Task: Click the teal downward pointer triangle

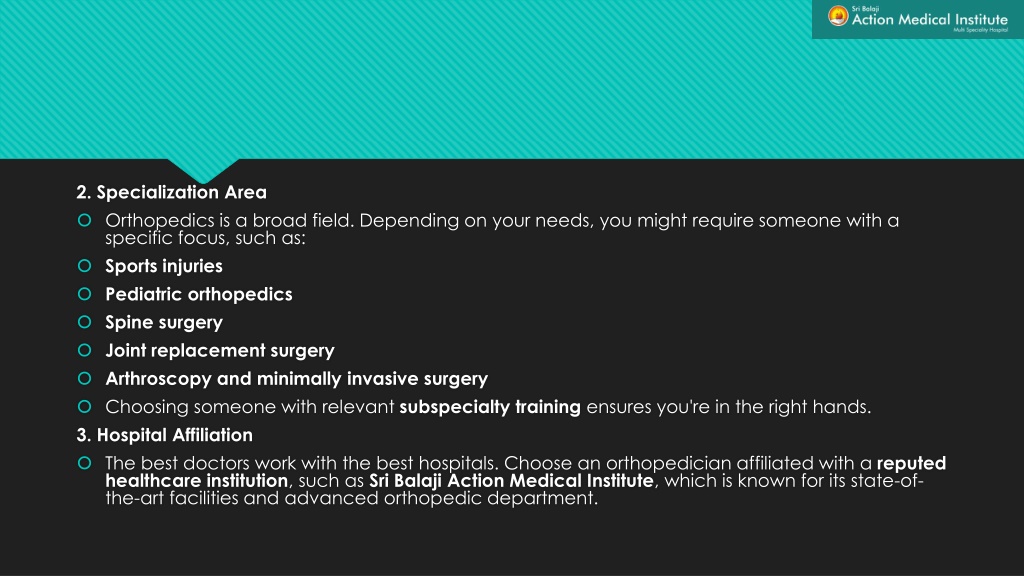Action: coord(203,170)
